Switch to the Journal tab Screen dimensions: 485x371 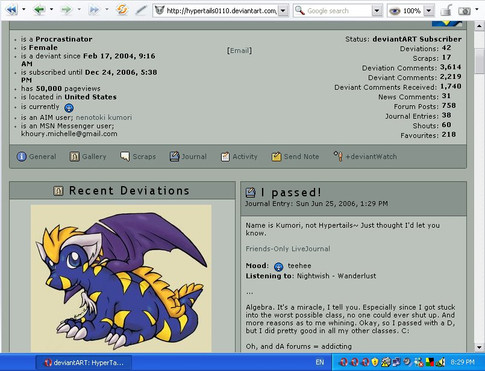188,156
